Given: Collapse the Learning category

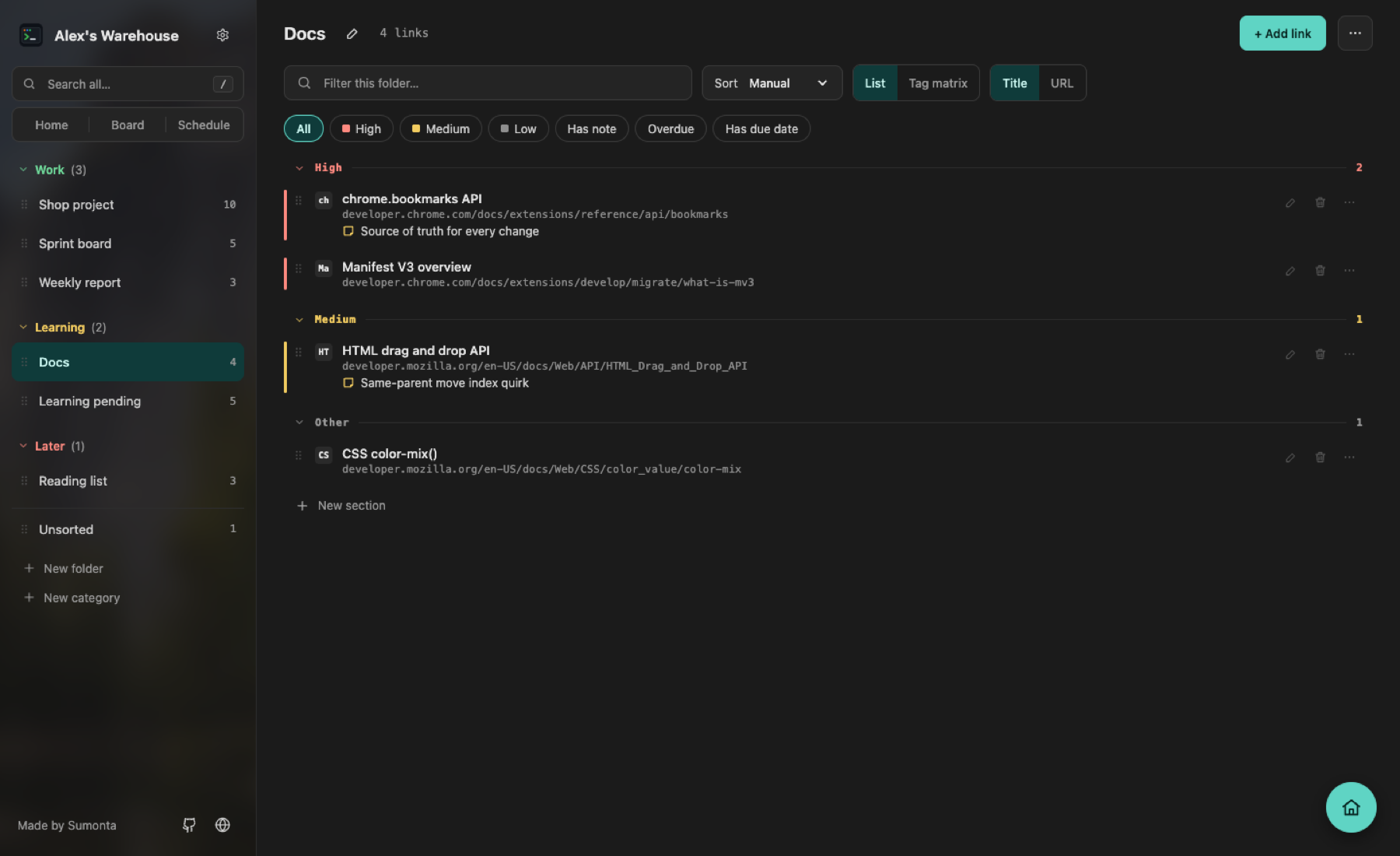Looking at the screenshot, I should [x=23, y=328].
